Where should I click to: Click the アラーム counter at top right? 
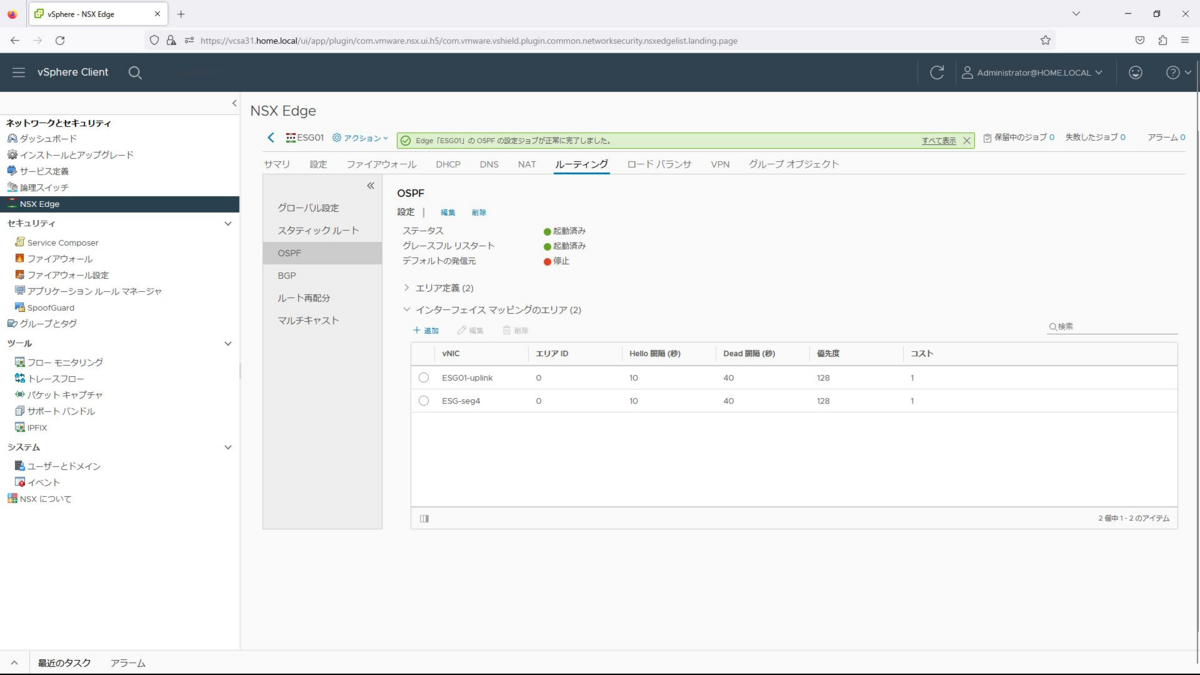pos(1166,137)
